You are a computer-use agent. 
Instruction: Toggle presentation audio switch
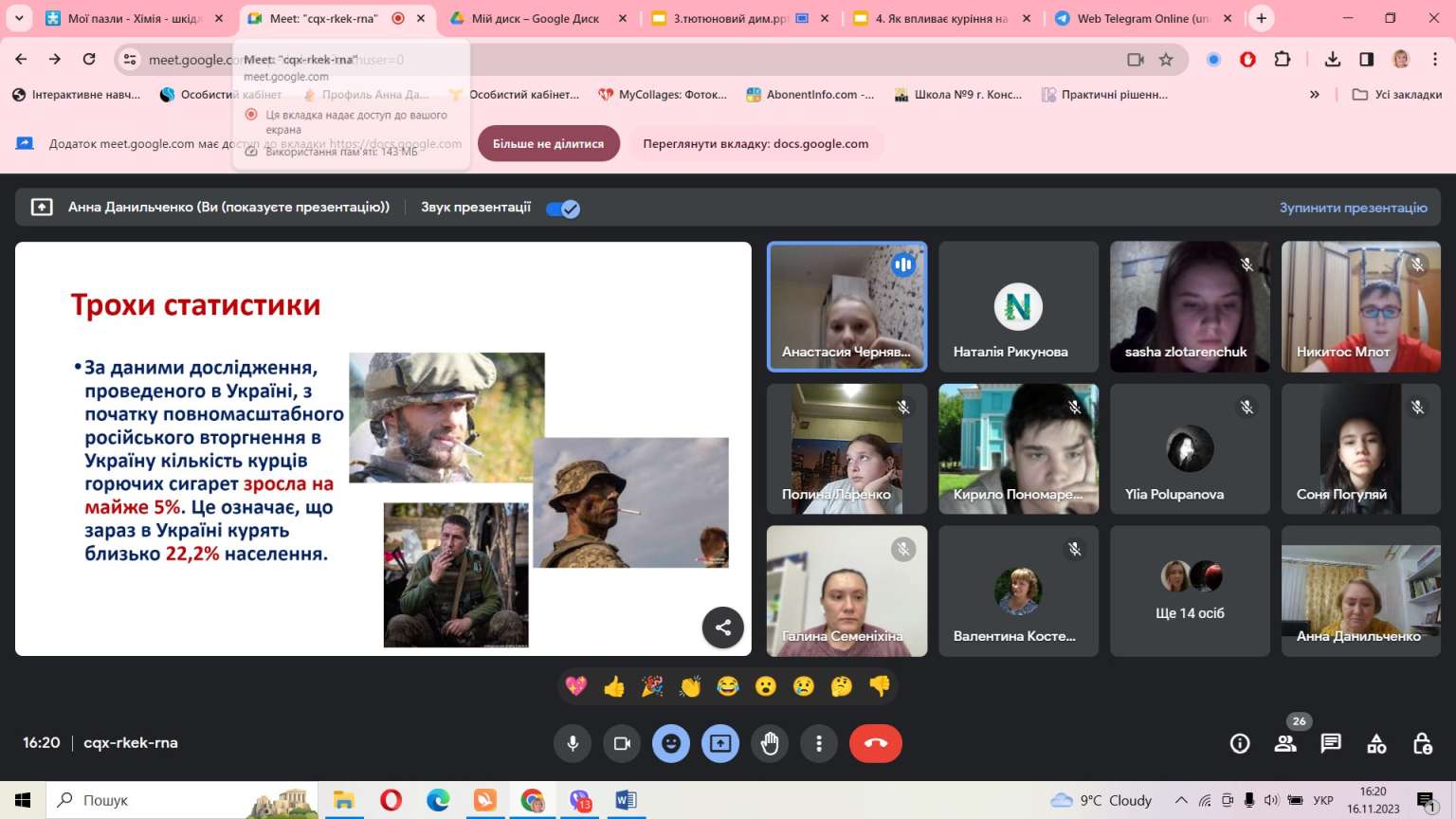[x=563, y=209]
